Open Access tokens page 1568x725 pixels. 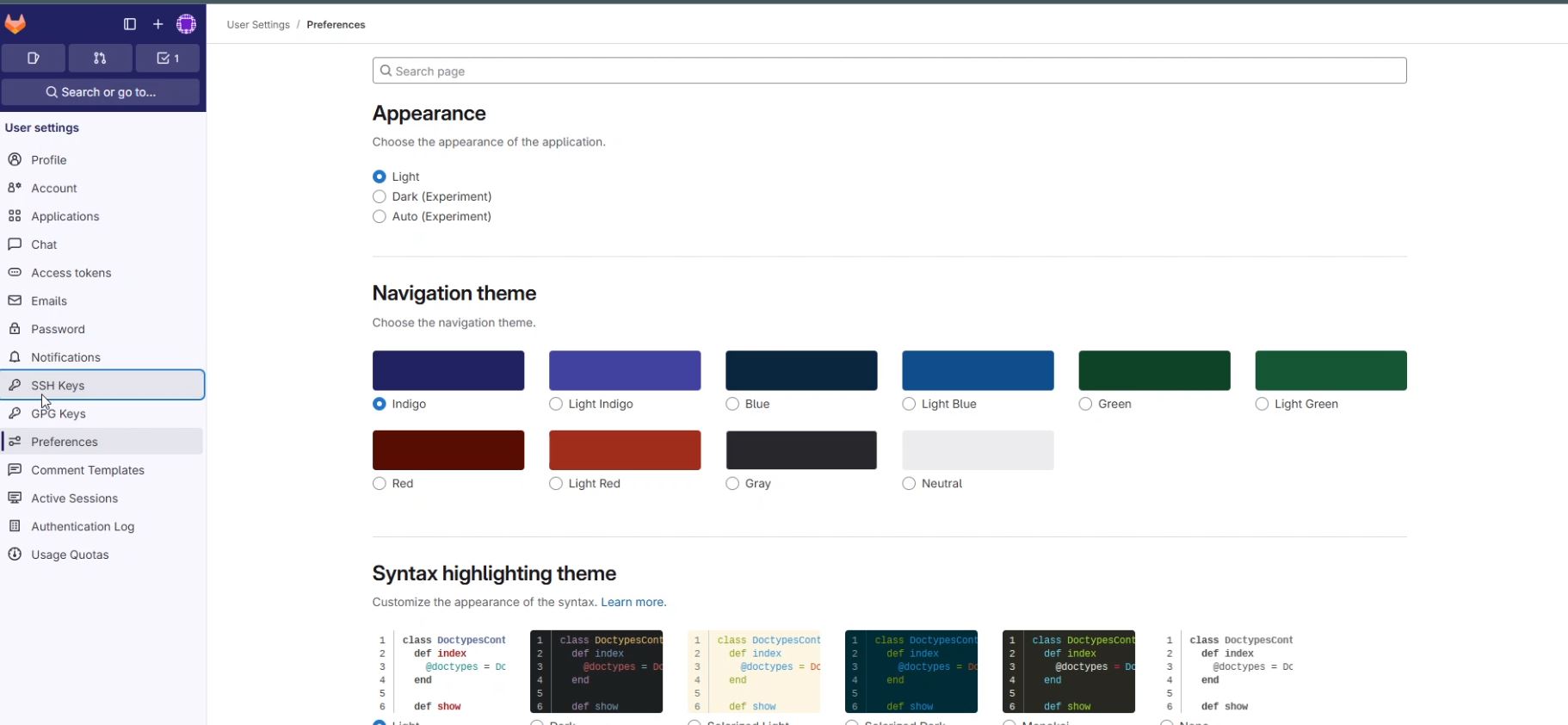[102, 272]
